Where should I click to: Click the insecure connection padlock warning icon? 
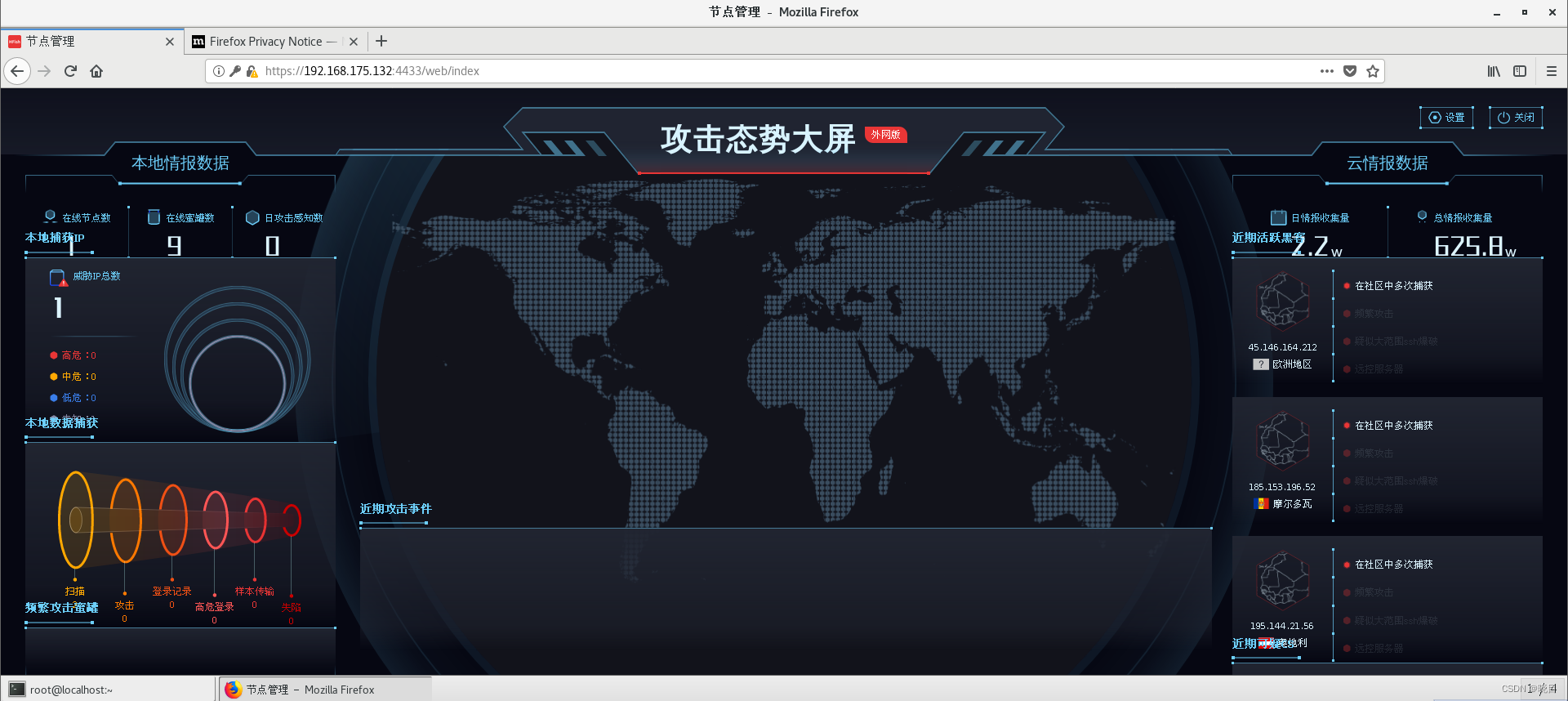click(x=252, y=71)
